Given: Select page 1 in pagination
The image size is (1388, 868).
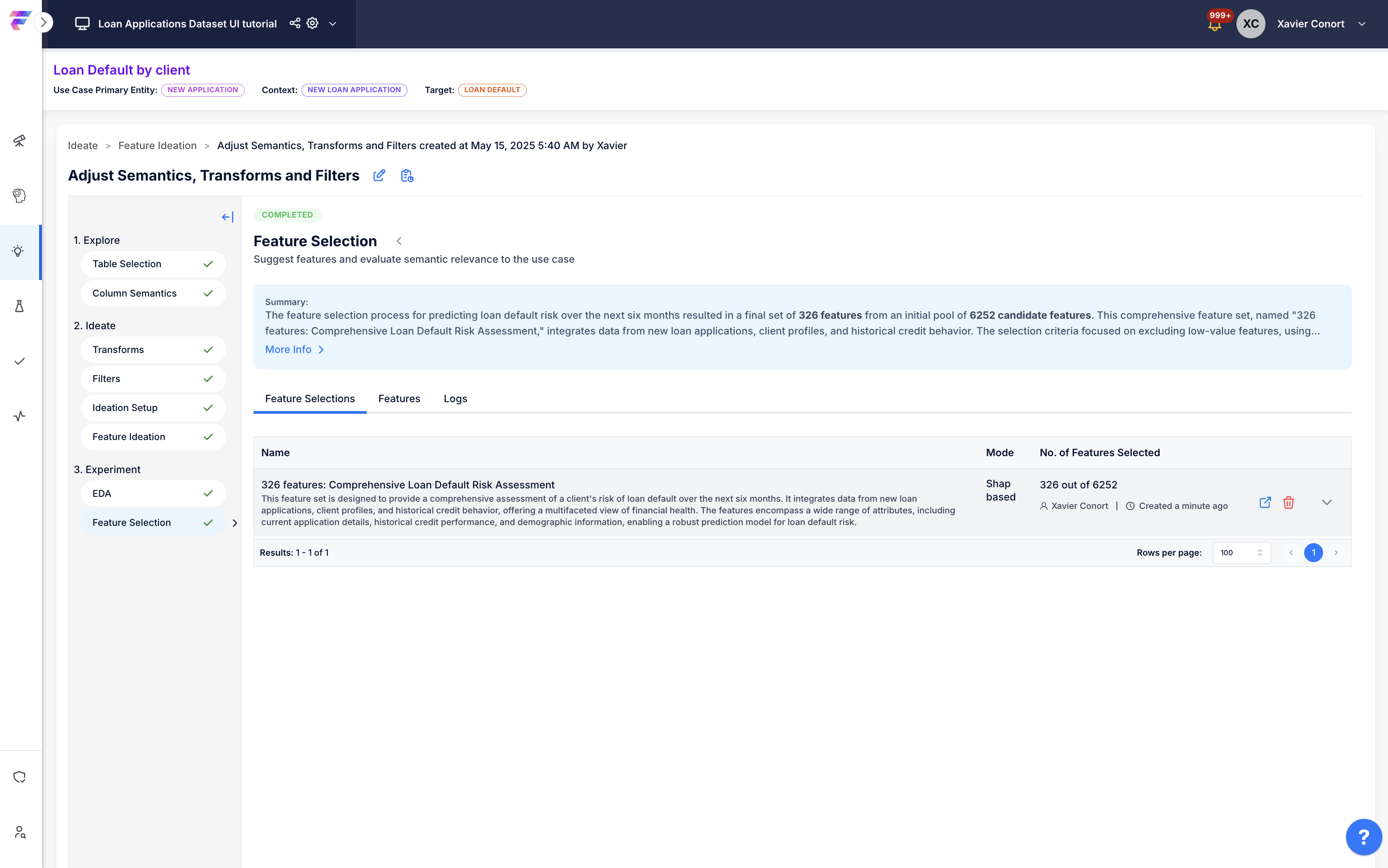Looking at the screenshot, I should pos(1313,553).
